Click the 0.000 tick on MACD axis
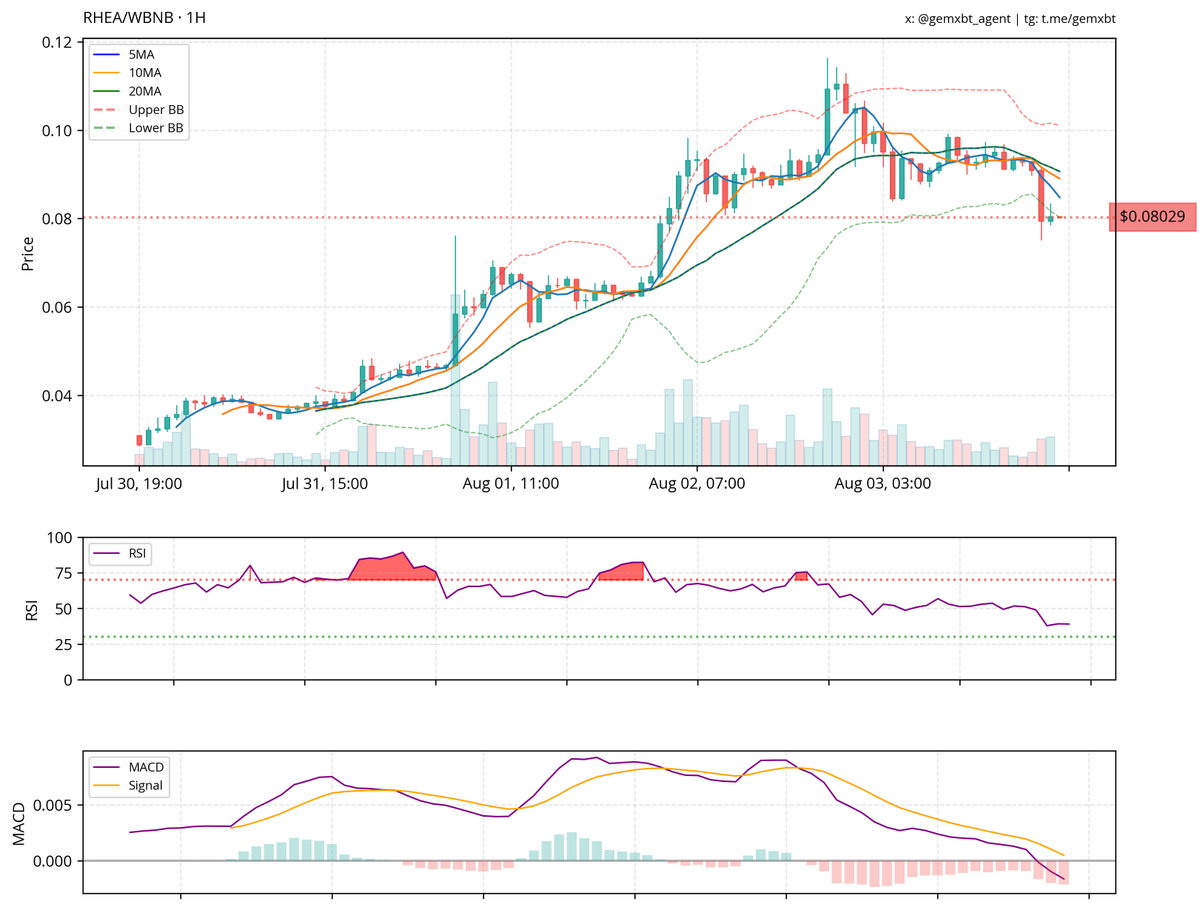Image resolution: width=1200 pixels, height=910 pixels. (54, 861)
